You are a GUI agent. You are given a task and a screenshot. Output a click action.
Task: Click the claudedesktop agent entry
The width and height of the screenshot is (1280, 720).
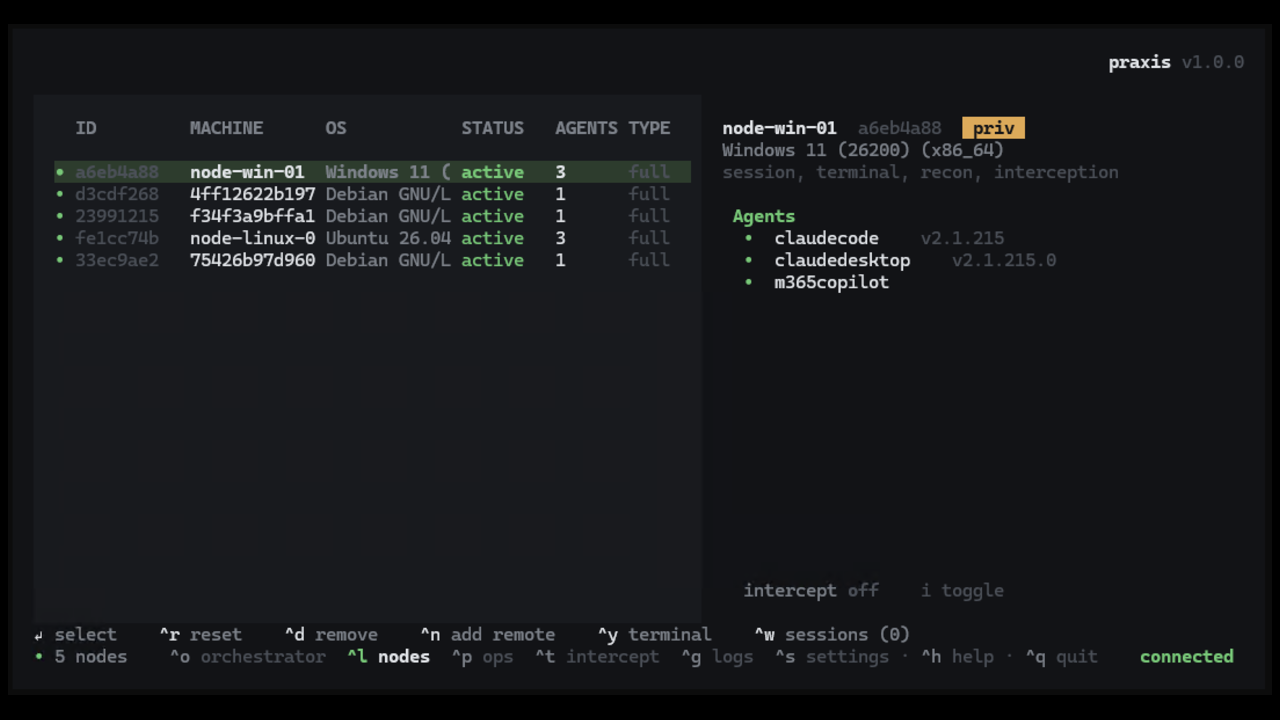[842, 260]
